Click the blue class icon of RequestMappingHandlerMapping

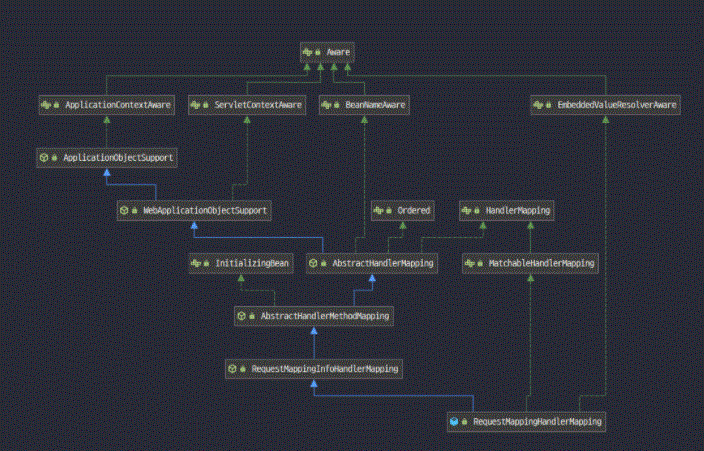pyautogui.click(x=454, y=423)
